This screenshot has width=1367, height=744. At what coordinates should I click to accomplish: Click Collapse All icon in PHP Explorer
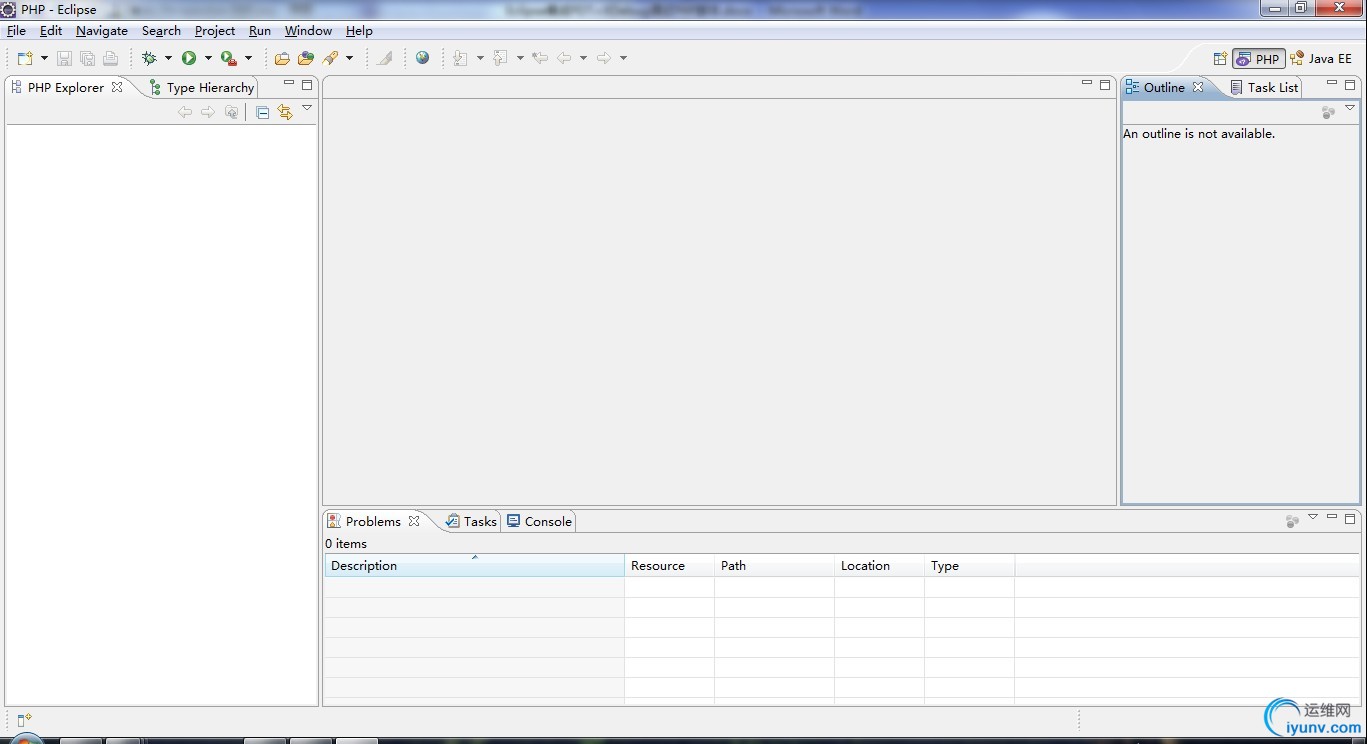(x=262, y=112)
